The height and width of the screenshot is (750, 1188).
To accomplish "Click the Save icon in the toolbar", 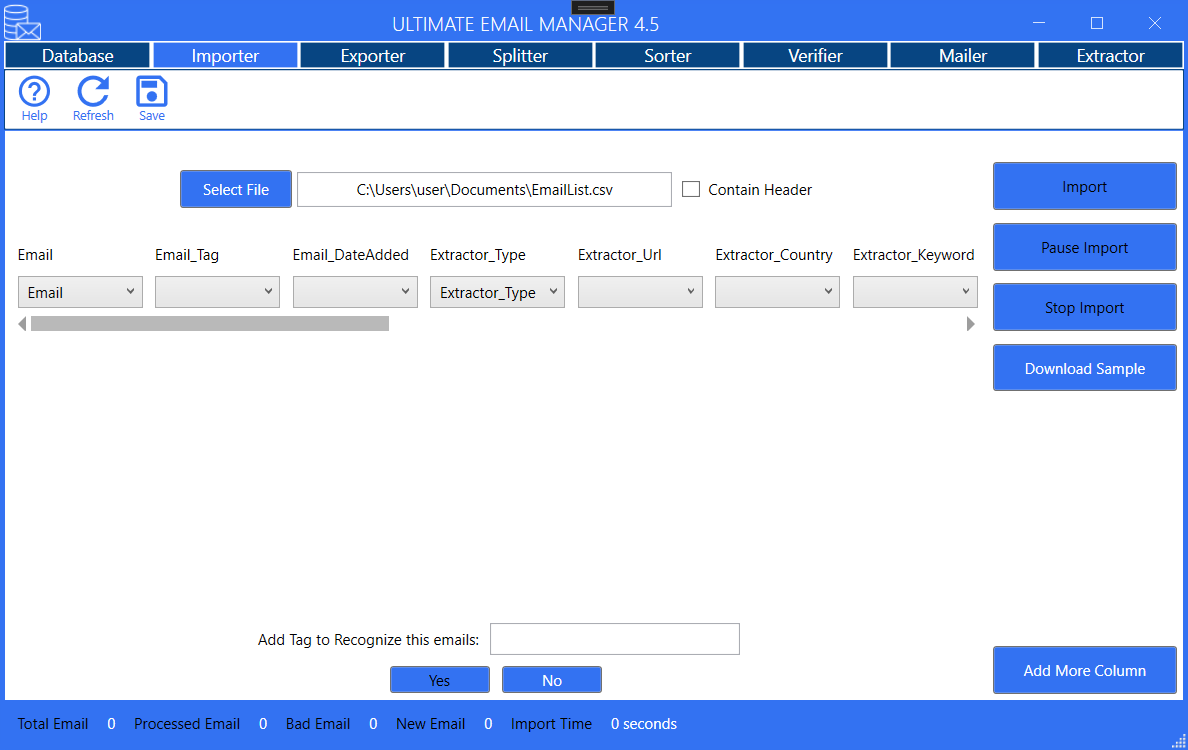I will pyautogui.click(x=151, y=97).
